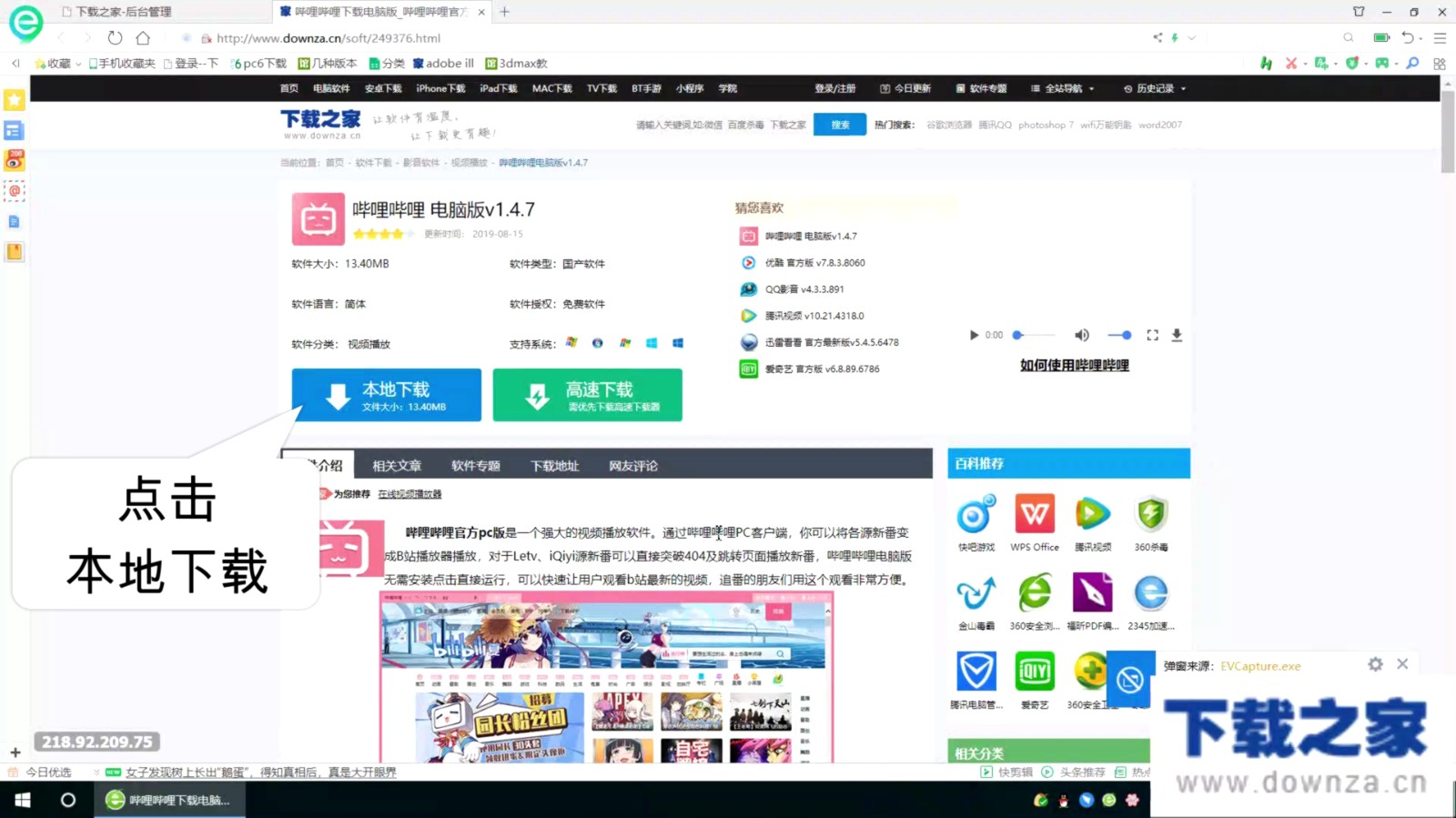
Task: Select iPhone下载 in the site navigation
Action: pos(440,88)
